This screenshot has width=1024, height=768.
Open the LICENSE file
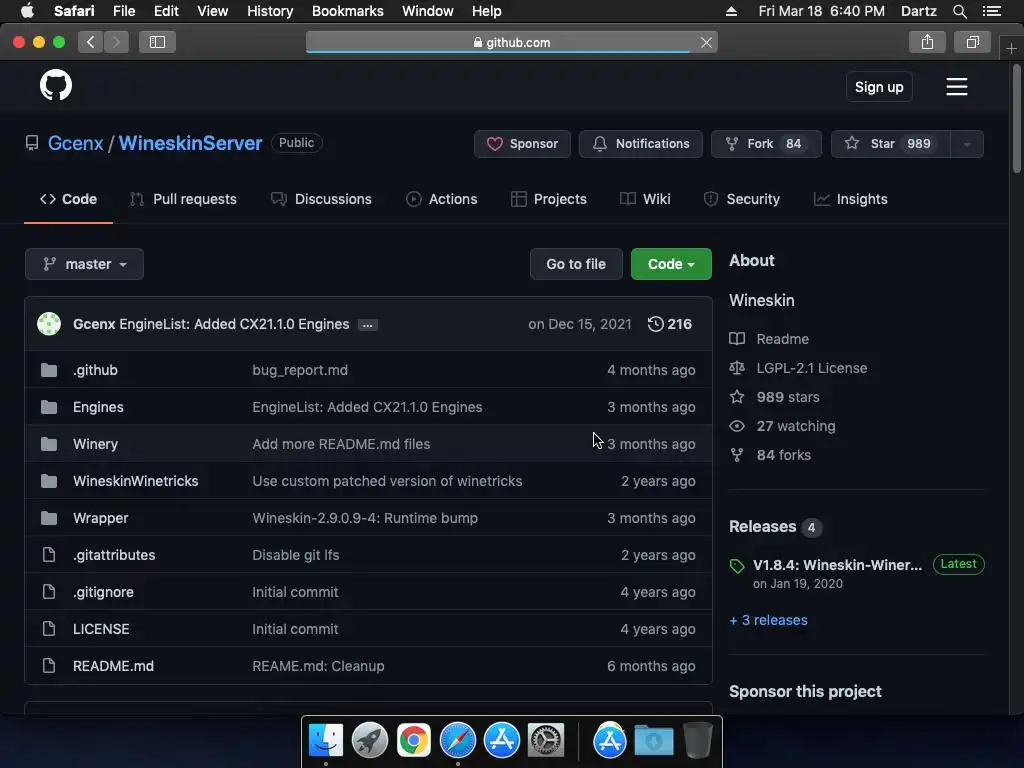click(101, 629)
